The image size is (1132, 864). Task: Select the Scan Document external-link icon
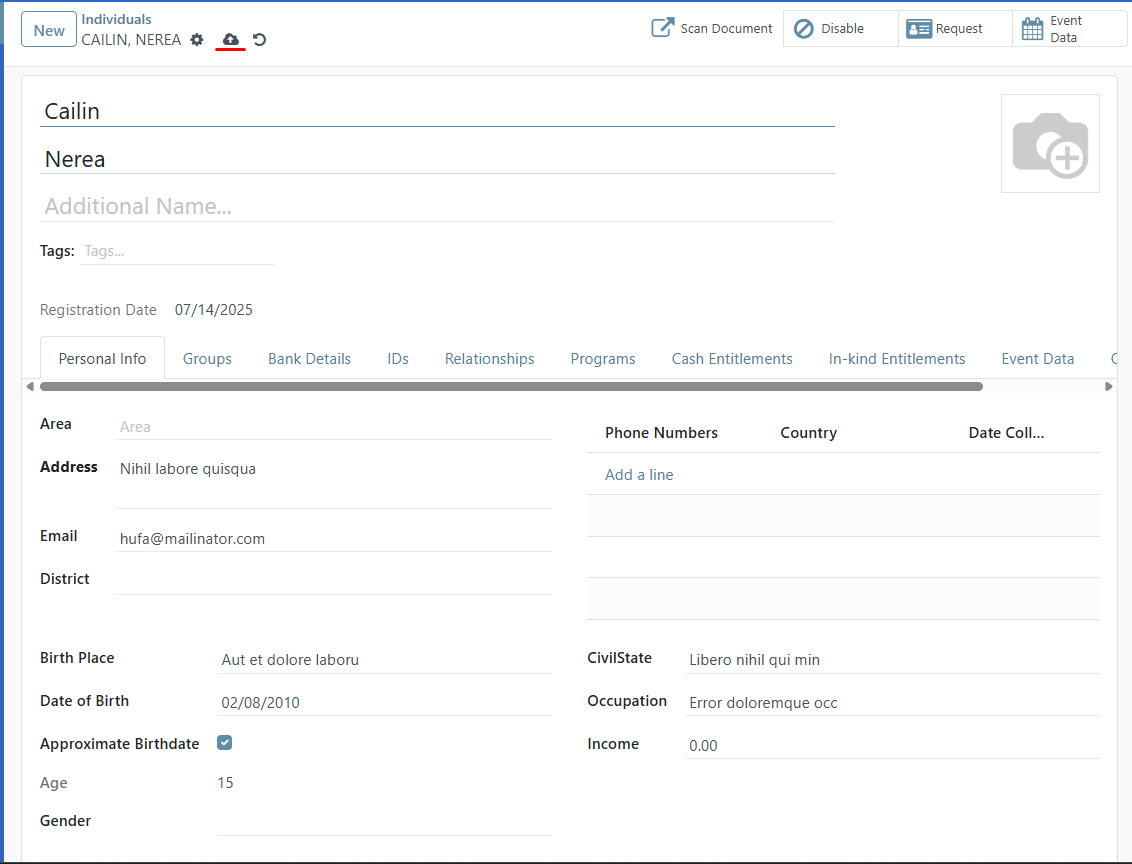point(661,28)
